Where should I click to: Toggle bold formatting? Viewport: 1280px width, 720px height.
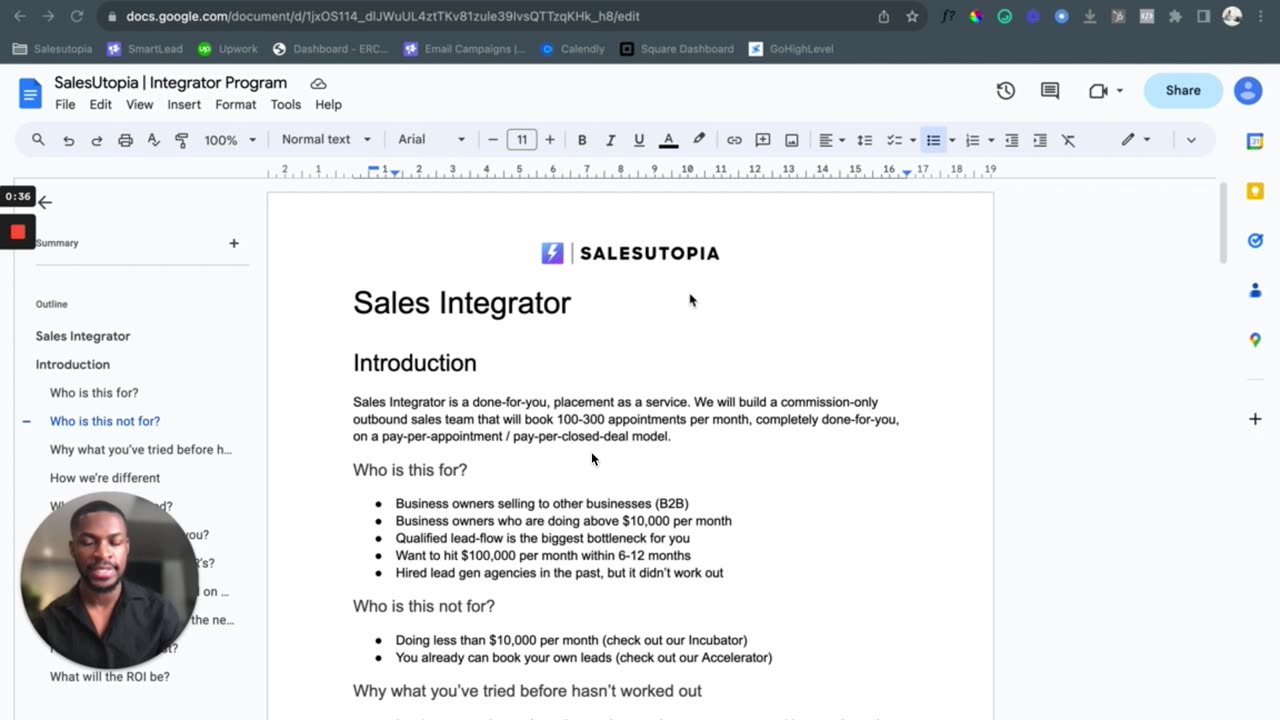click(582, 140)
